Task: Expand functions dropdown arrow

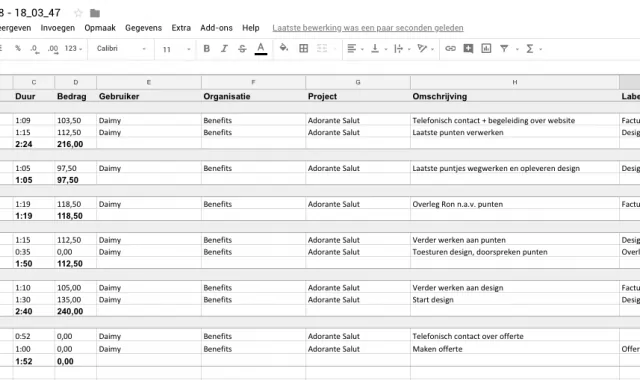Action: click(x=540, y=49)
